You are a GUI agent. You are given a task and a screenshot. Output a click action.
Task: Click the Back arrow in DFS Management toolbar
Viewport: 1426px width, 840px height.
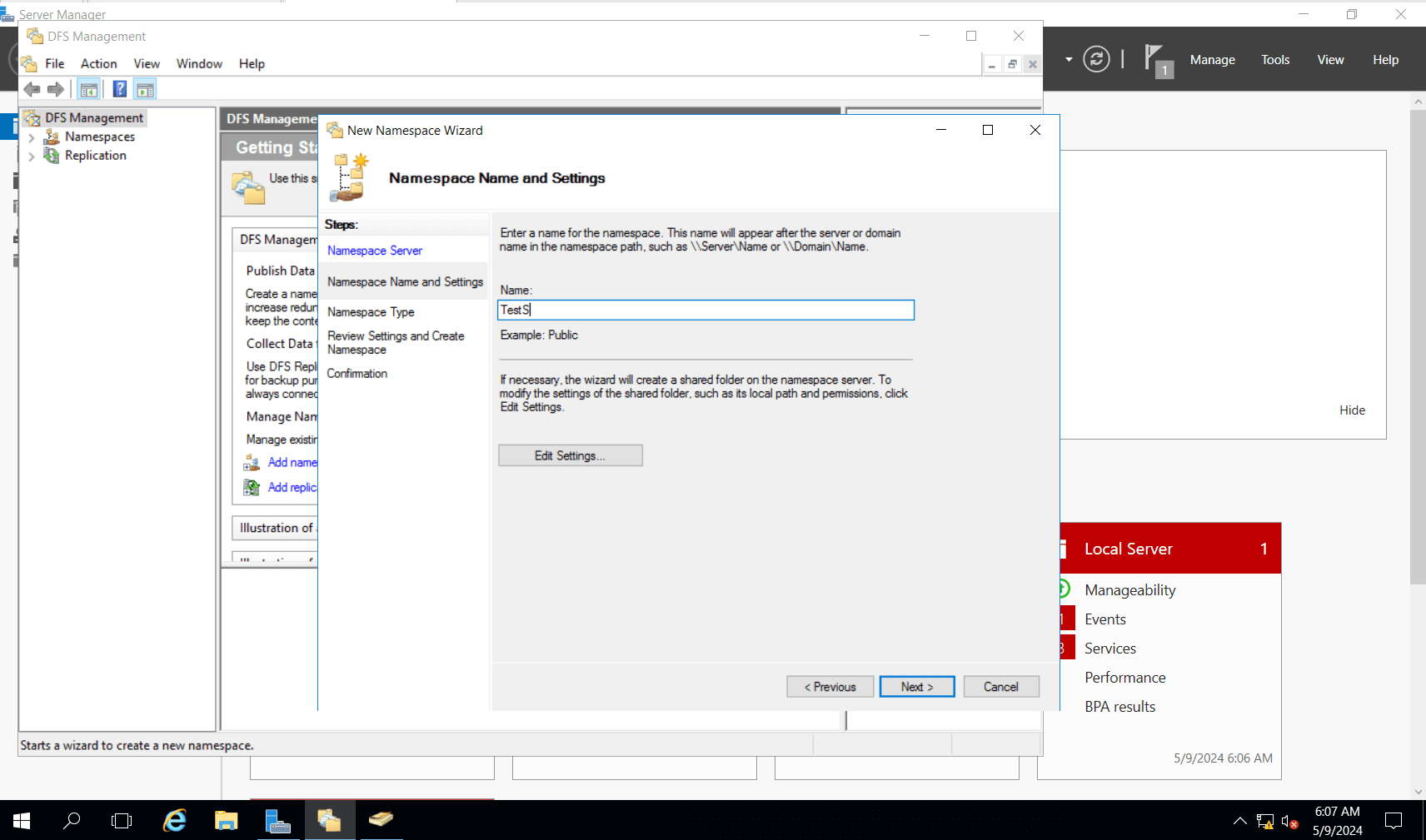(32, 89)
